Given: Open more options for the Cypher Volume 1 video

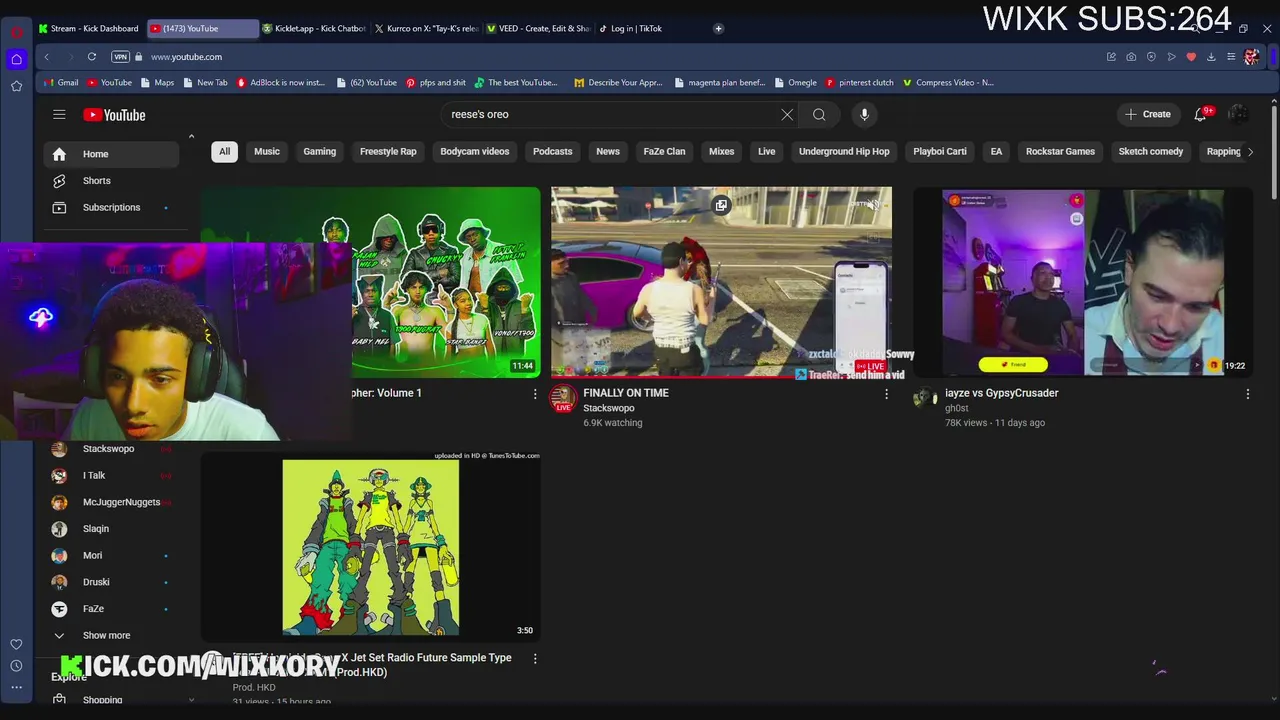Looking at the screenshot, I should coord(535,395).
